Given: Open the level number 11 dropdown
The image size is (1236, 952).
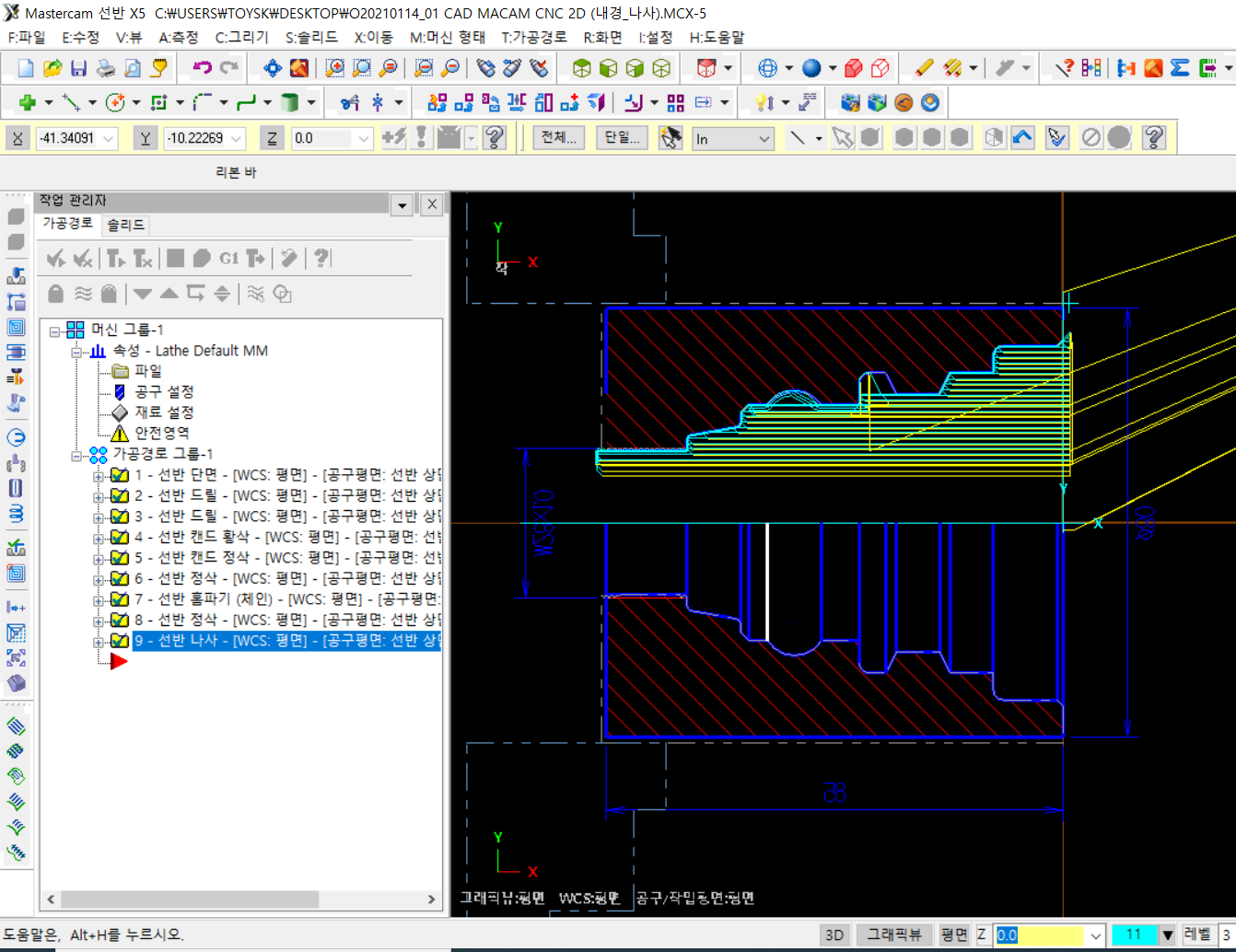Looking at the screenshot, I should 1167,935.
